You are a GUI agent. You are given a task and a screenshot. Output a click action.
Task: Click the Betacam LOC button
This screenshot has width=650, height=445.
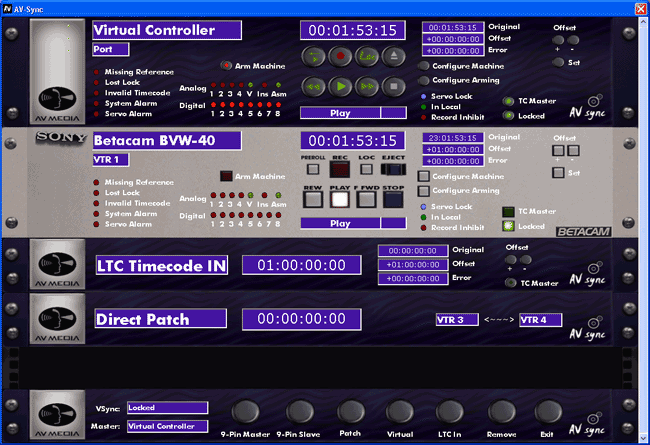click(366, 169)
